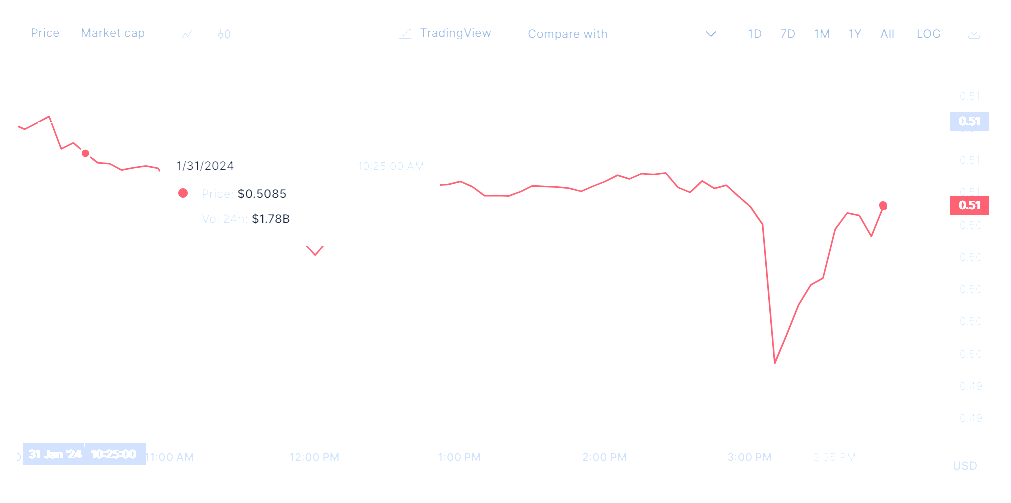Open the TradingView chart view

click(455, 33)
